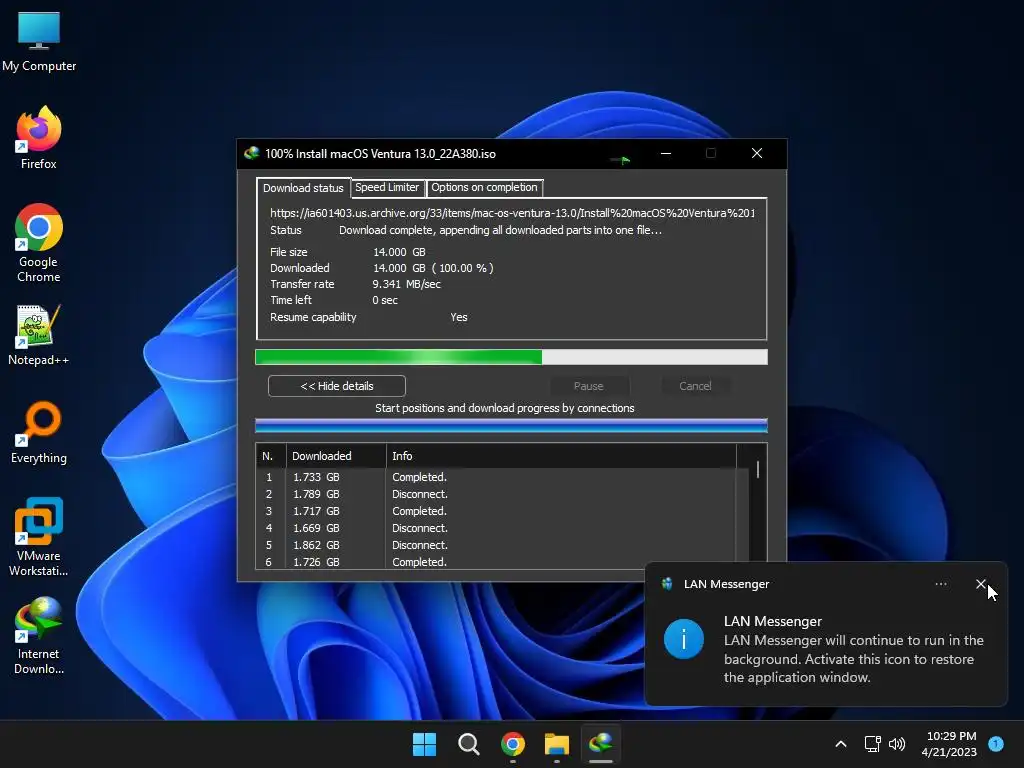
Task: Click the Info column header
Action: (x=560, y=456)
